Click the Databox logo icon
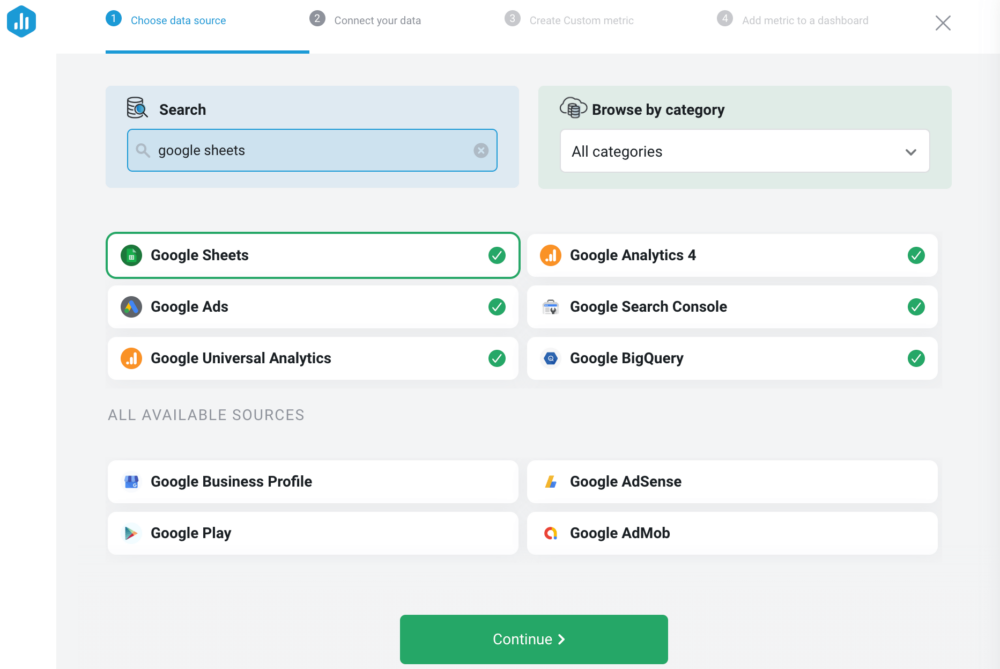 tap(21, 21)
